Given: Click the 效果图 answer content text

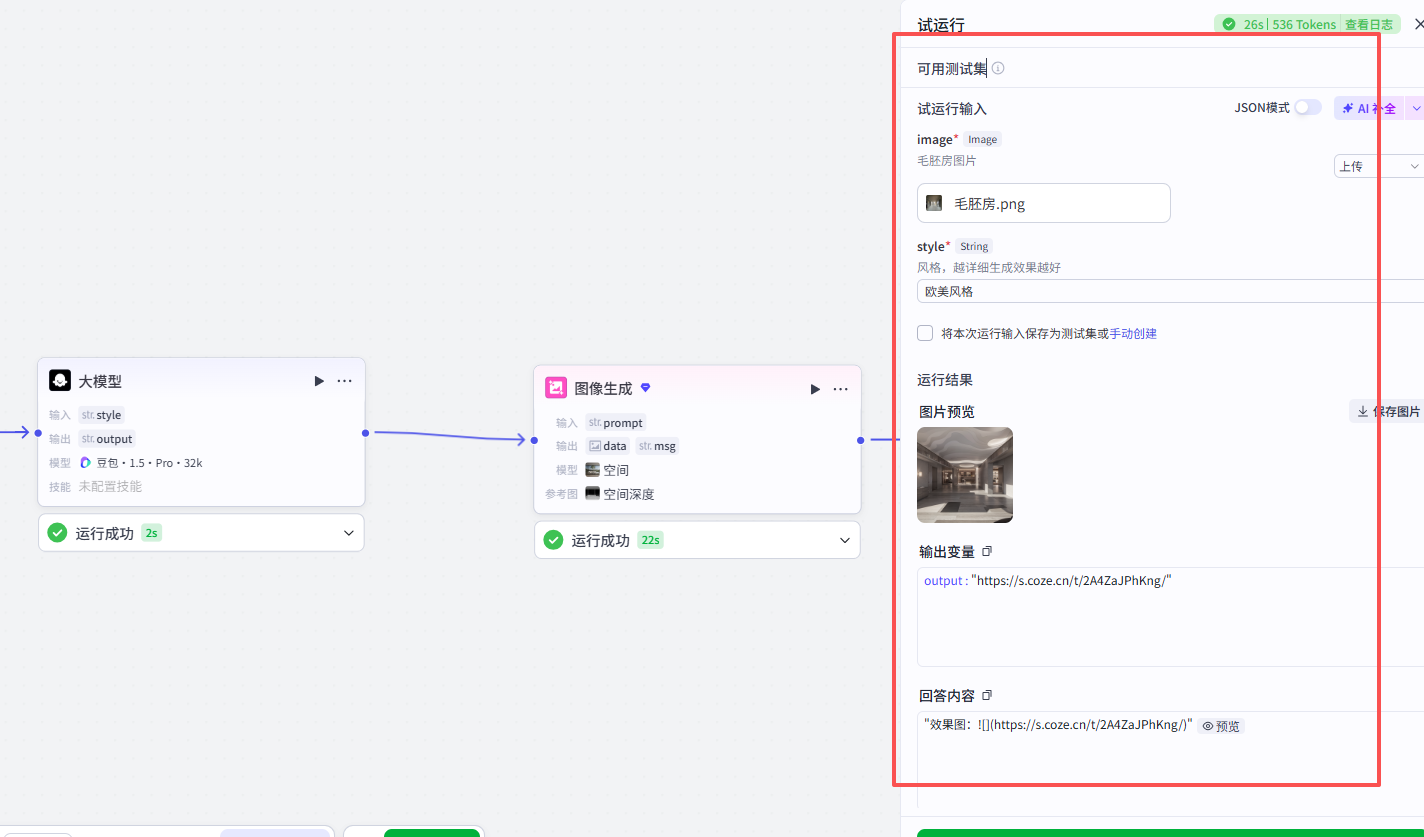Looking at the screenshot, I should 1058,726.
